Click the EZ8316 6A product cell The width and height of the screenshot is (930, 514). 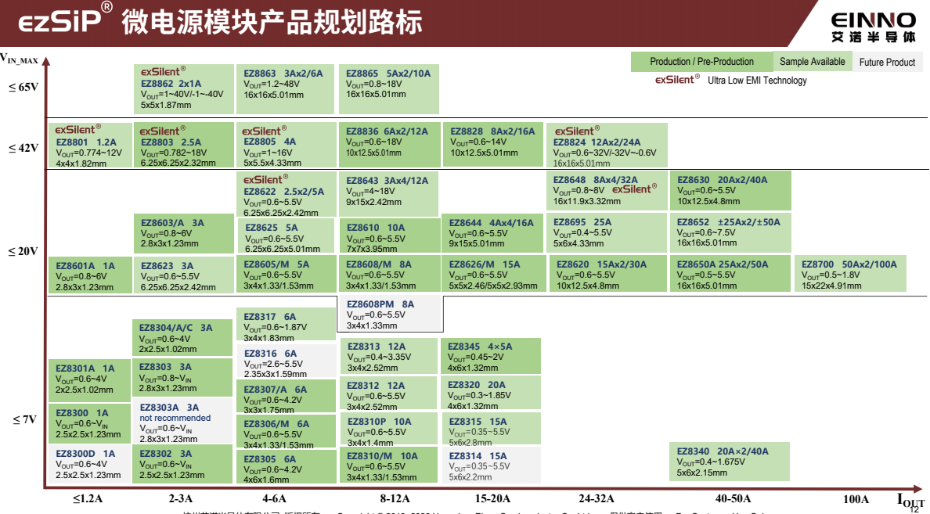pos(286,361)
